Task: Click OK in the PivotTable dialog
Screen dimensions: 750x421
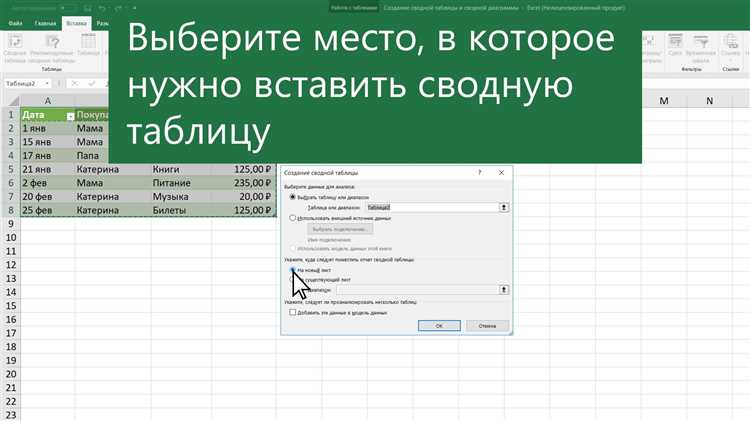Action: point(439,325)
